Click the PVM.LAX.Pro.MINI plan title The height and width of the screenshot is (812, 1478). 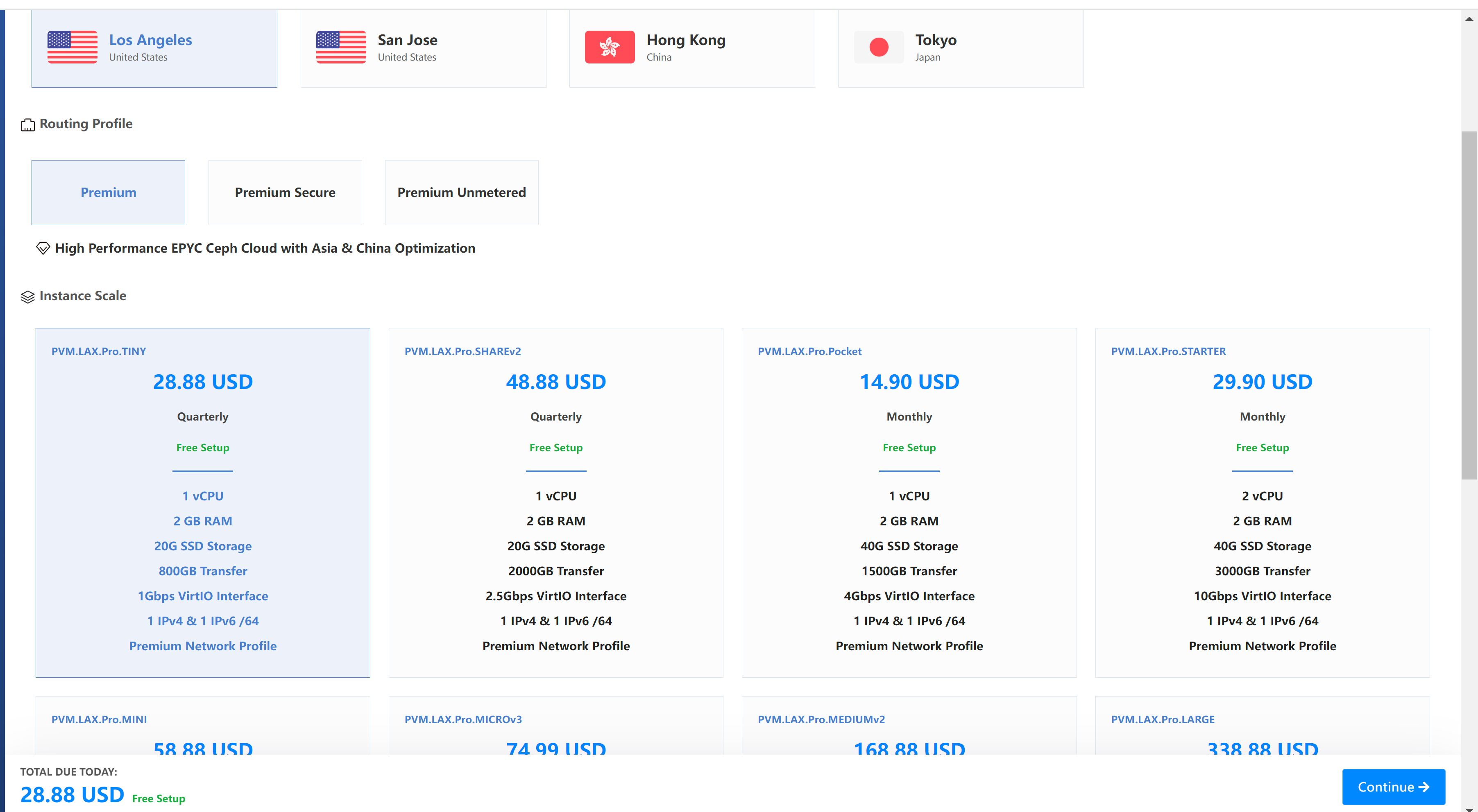click(x=99, y=720)
